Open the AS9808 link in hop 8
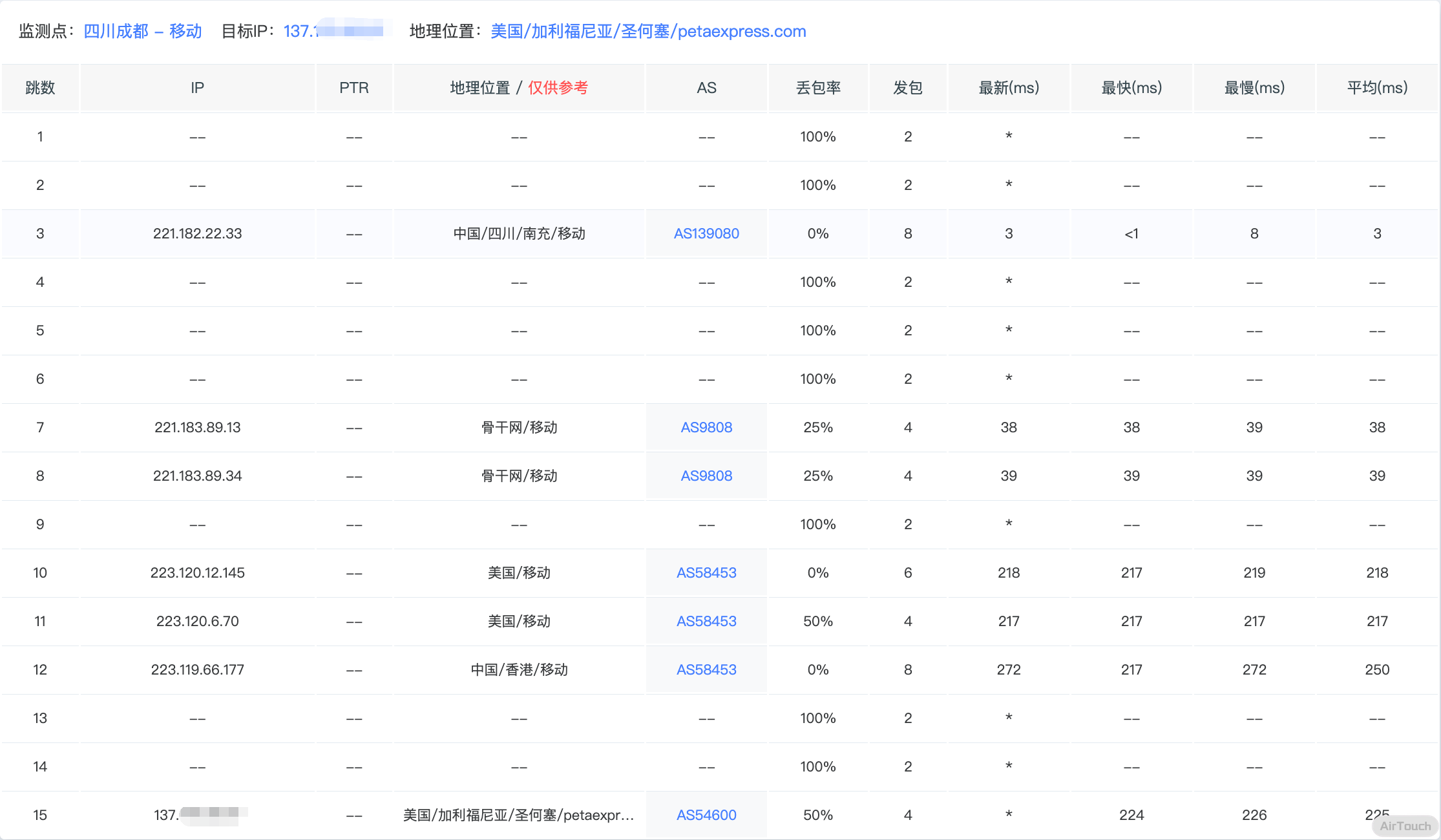 click(706, 476)
